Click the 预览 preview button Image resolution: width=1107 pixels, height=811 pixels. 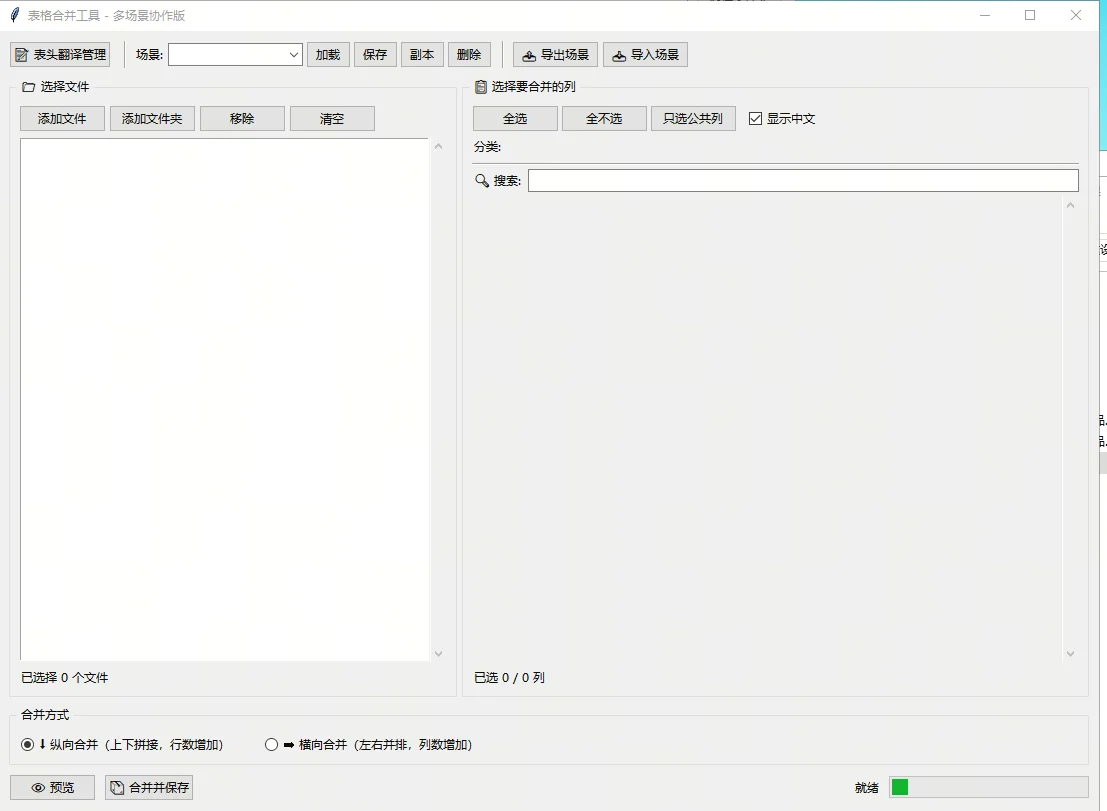(52, 788)
